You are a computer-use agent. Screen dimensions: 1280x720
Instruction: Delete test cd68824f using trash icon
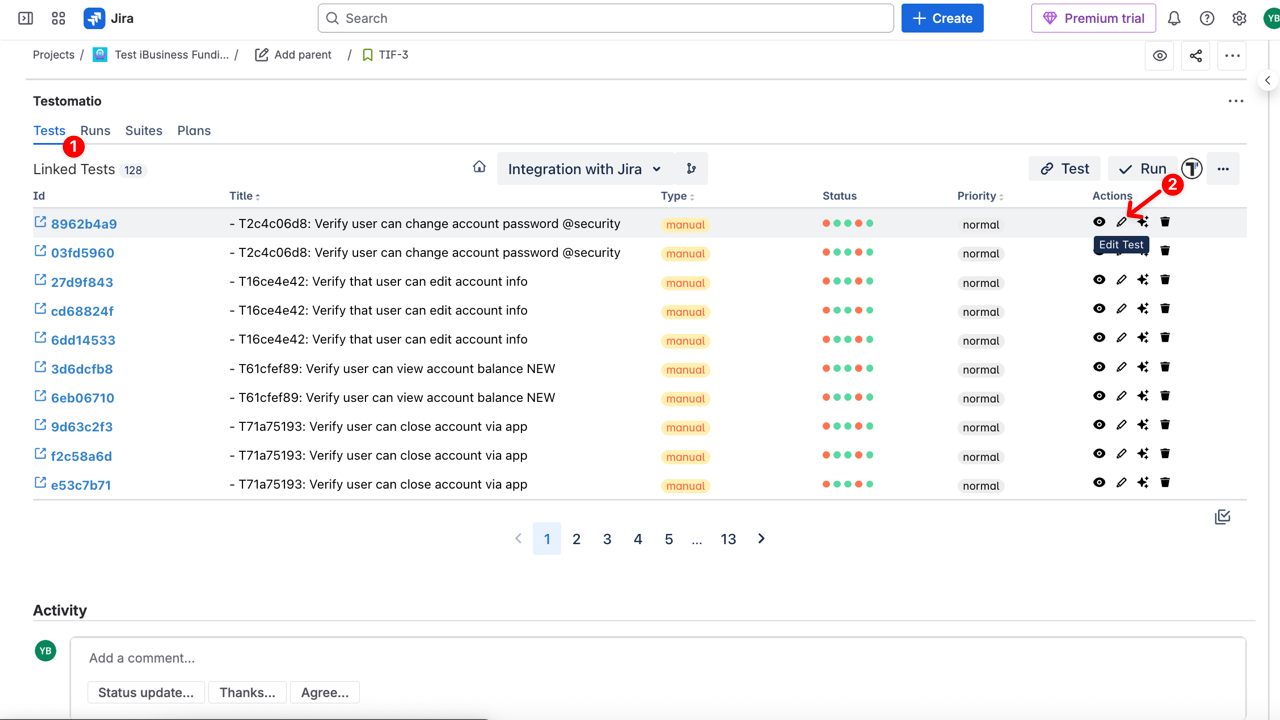coord(1165,309)
